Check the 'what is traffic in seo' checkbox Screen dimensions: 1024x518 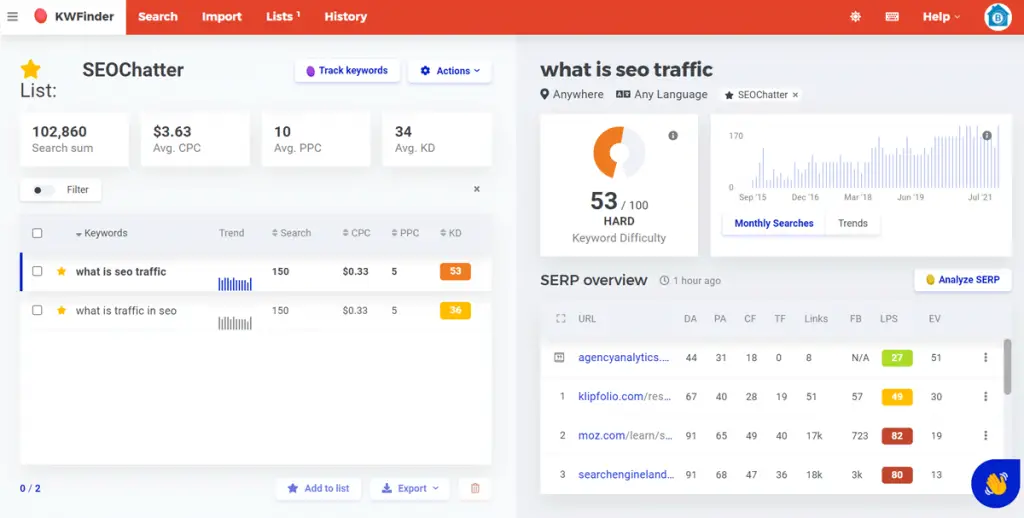[37, 310]
